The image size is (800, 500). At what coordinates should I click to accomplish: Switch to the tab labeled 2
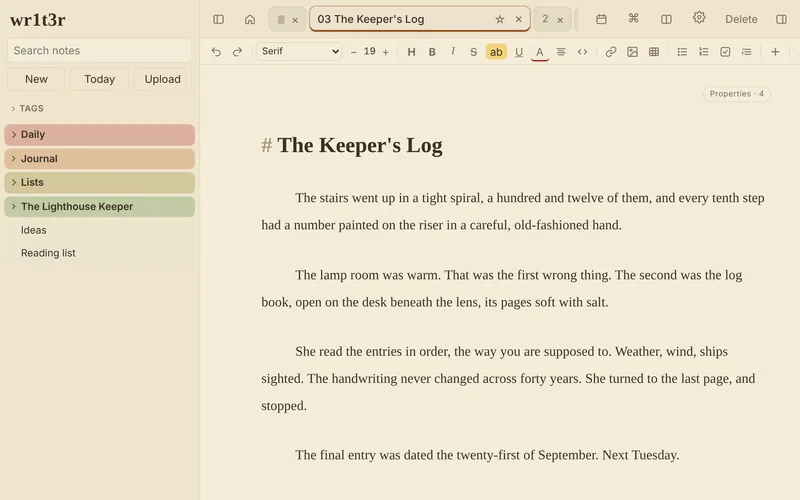545,19
